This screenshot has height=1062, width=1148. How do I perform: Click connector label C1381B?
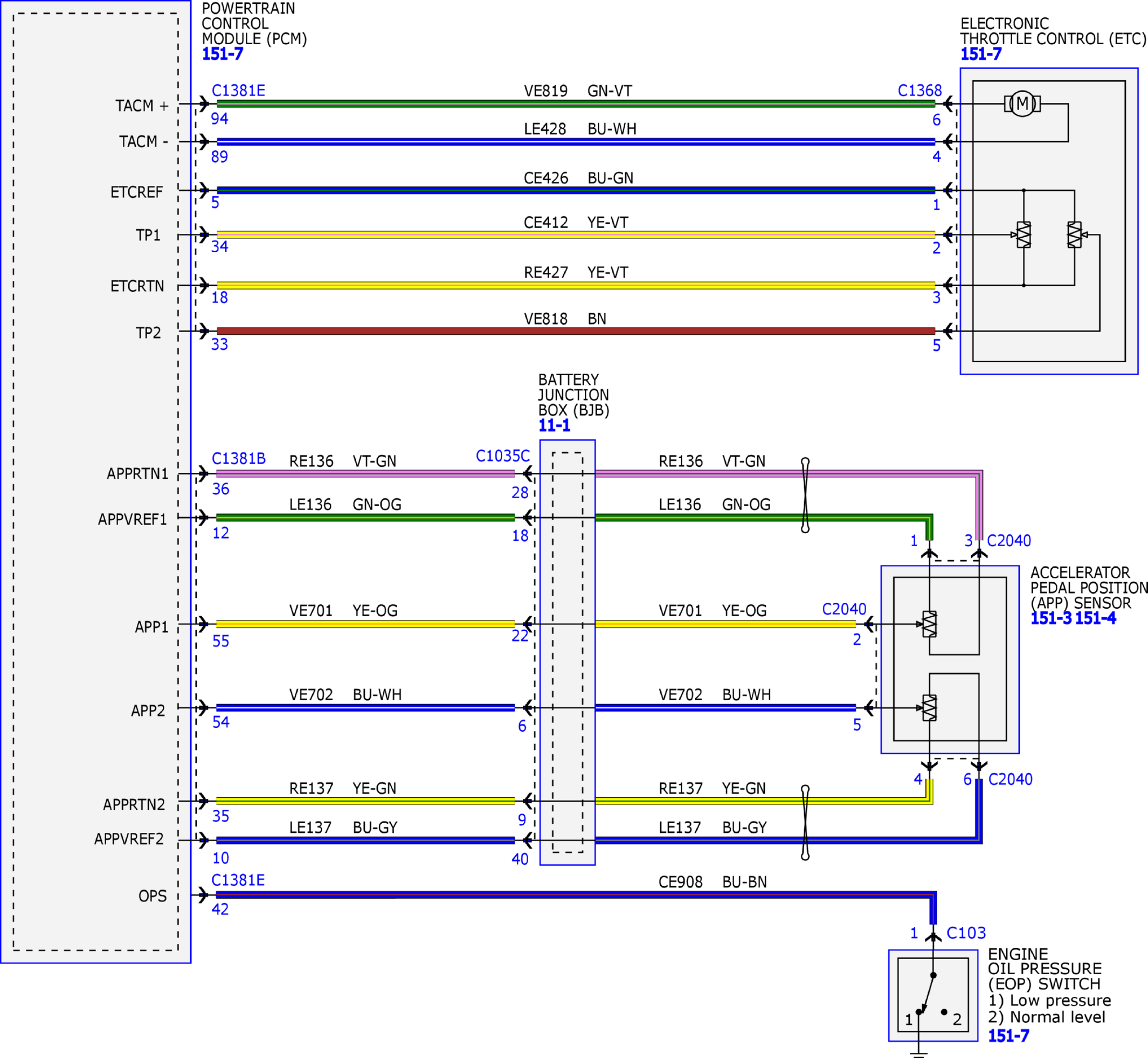[x=238, y=459]
